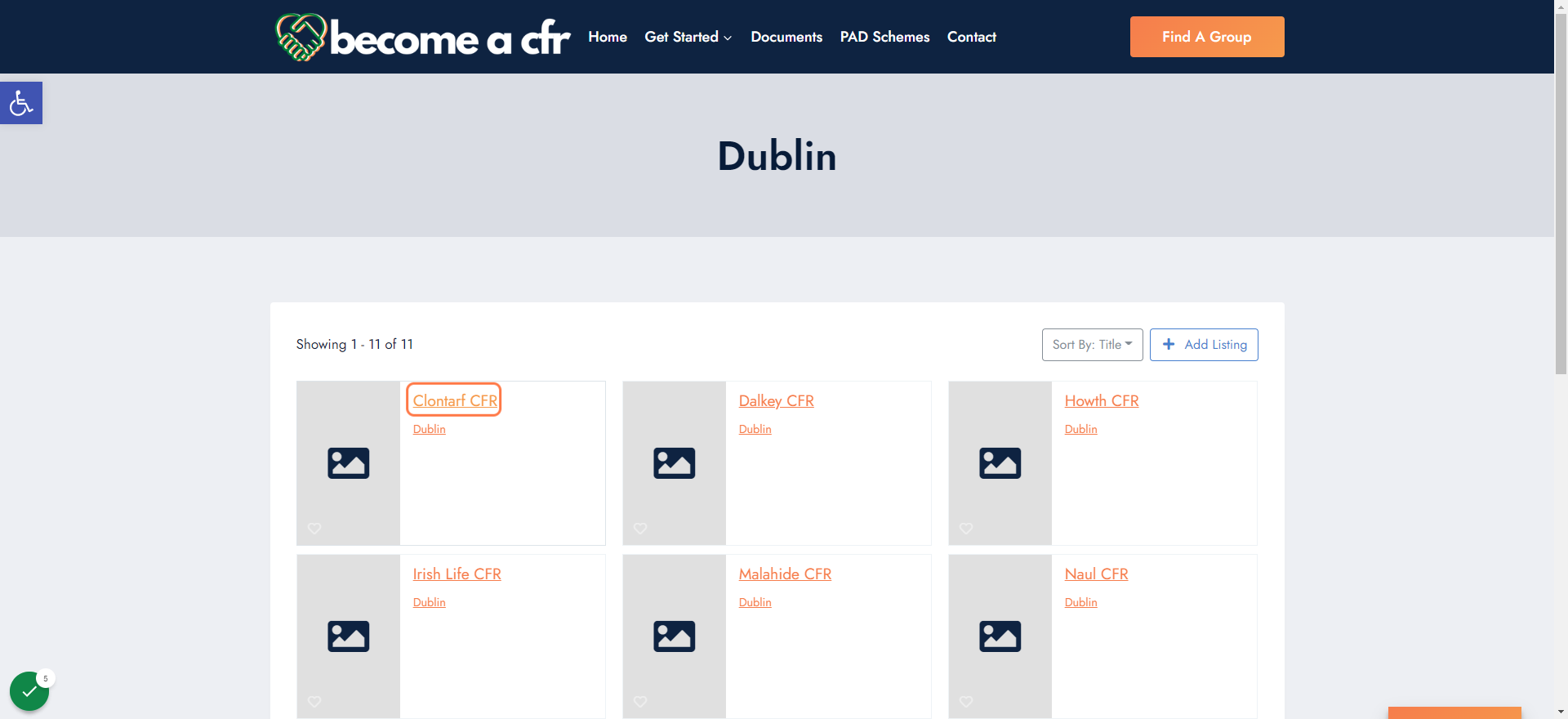1568x719 pixels.
Task: Favorite Dalkey CFR with heart icon
Action: tap(640, 529)
